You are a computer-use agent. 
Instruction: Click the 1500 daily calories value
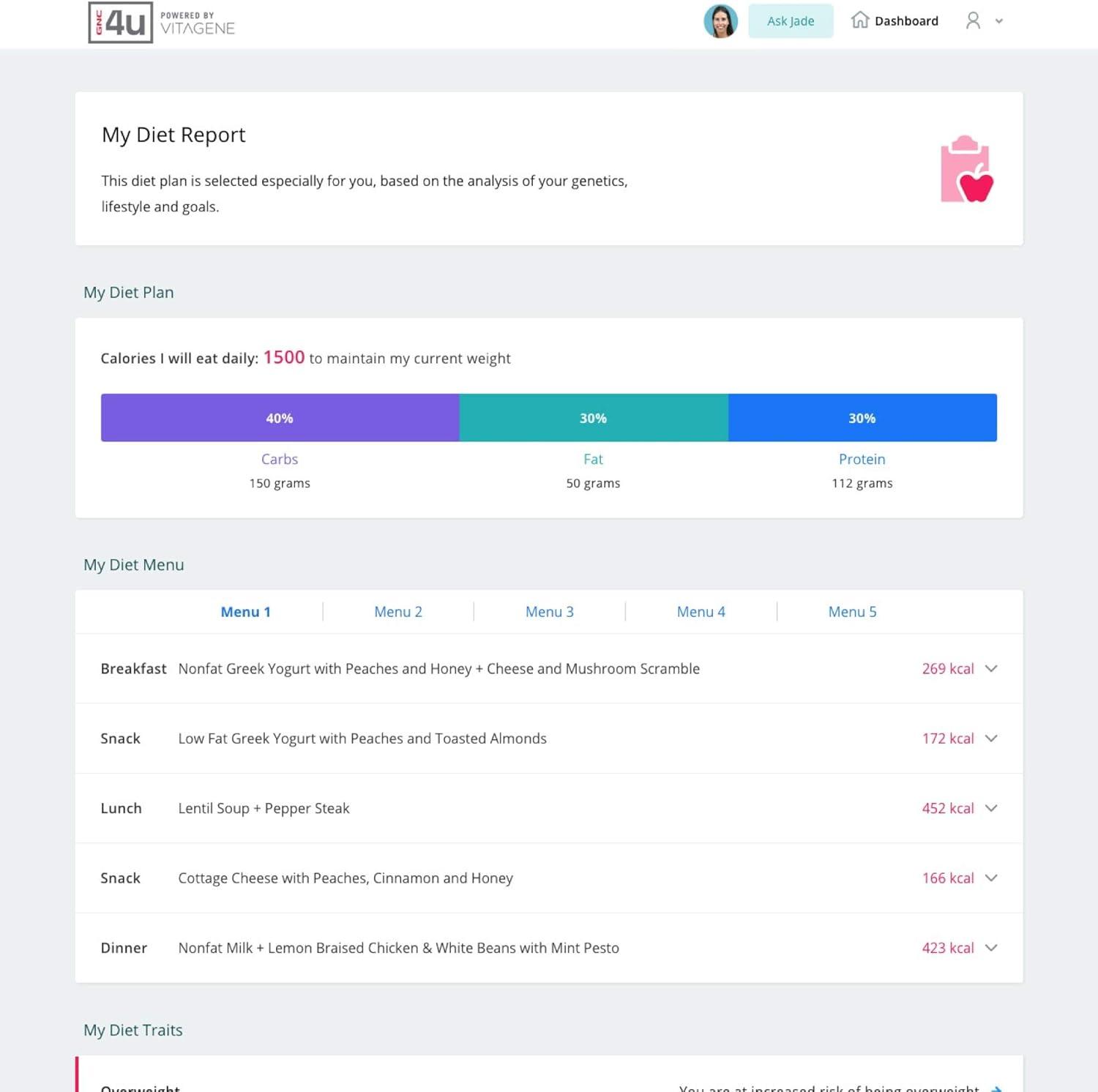(x=284, y=357)
